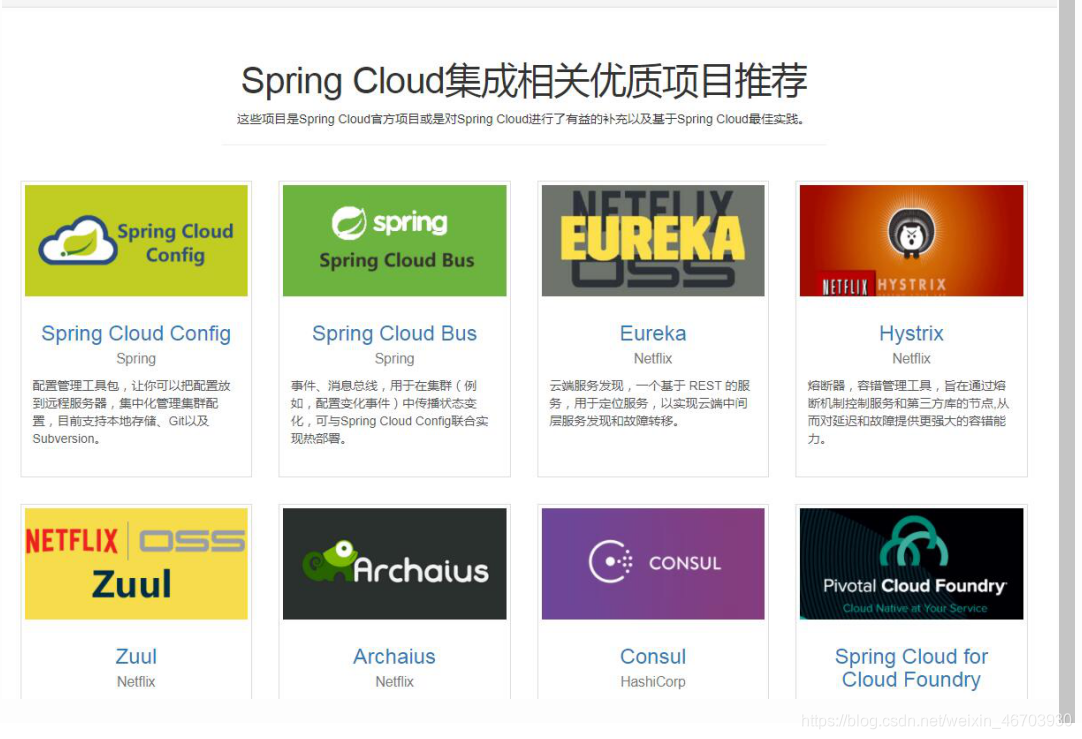
Task: Go to the Consul project link
Action: click(653, 656)
